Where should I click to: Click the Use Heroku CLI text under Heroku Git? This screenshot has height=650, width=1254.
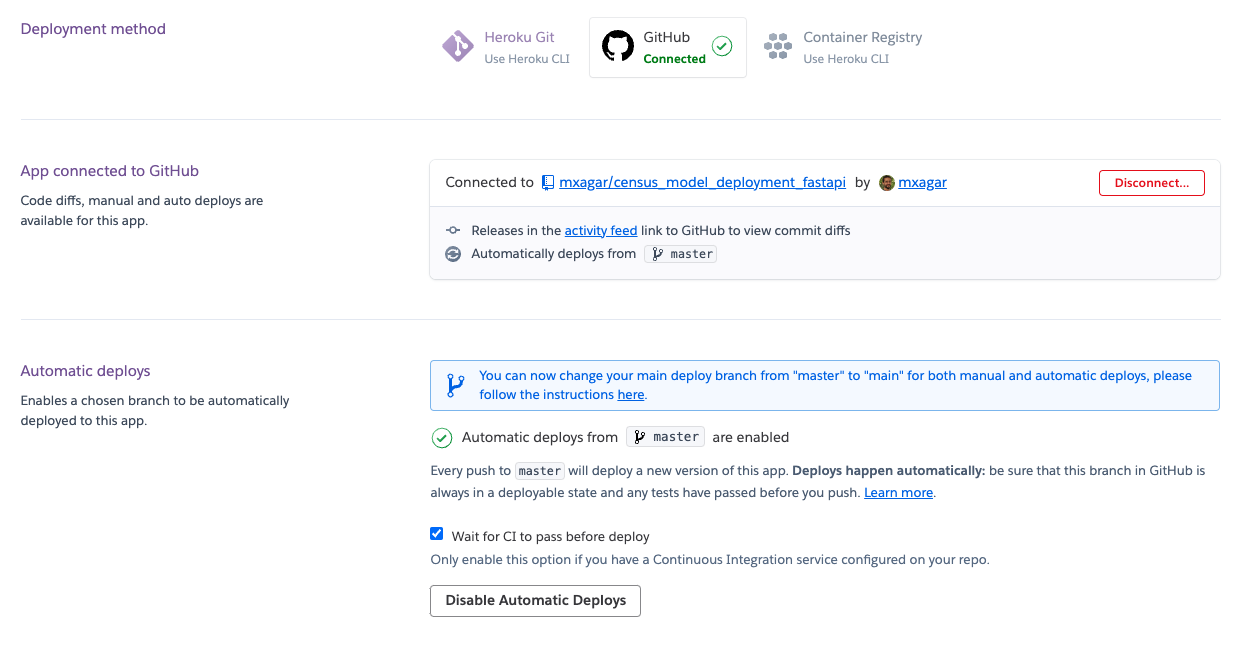[527, 59]
